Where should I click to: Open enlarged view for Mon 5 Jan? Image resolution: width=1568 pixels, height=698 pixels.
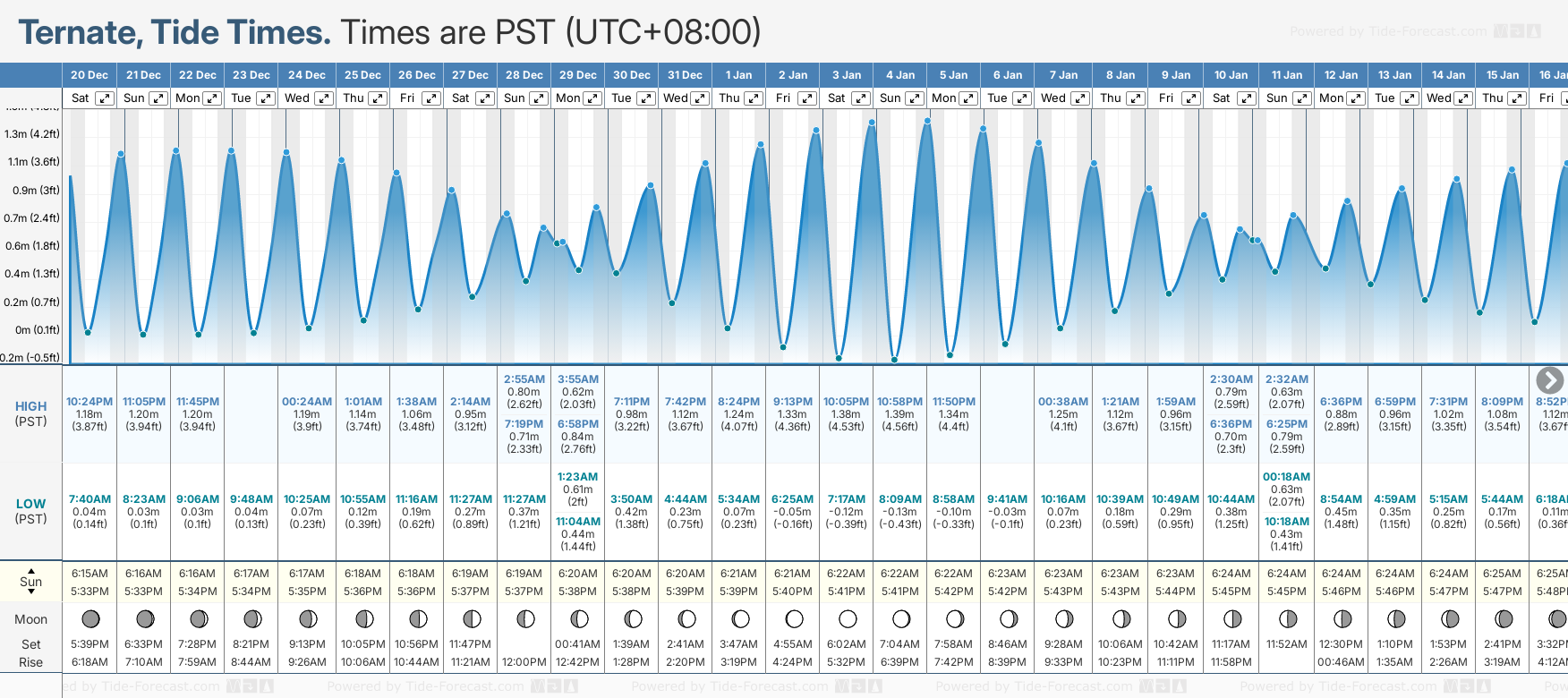(x=970, y=98)
